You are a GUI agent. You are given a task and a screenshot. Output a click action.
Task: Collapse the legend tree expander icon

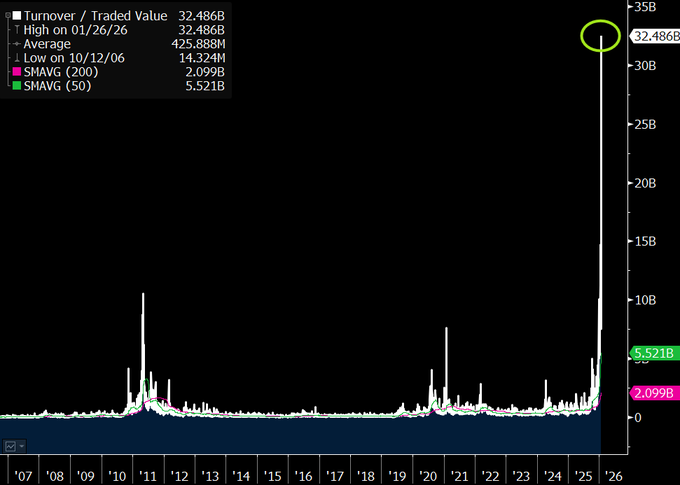(x=7, y=16)
